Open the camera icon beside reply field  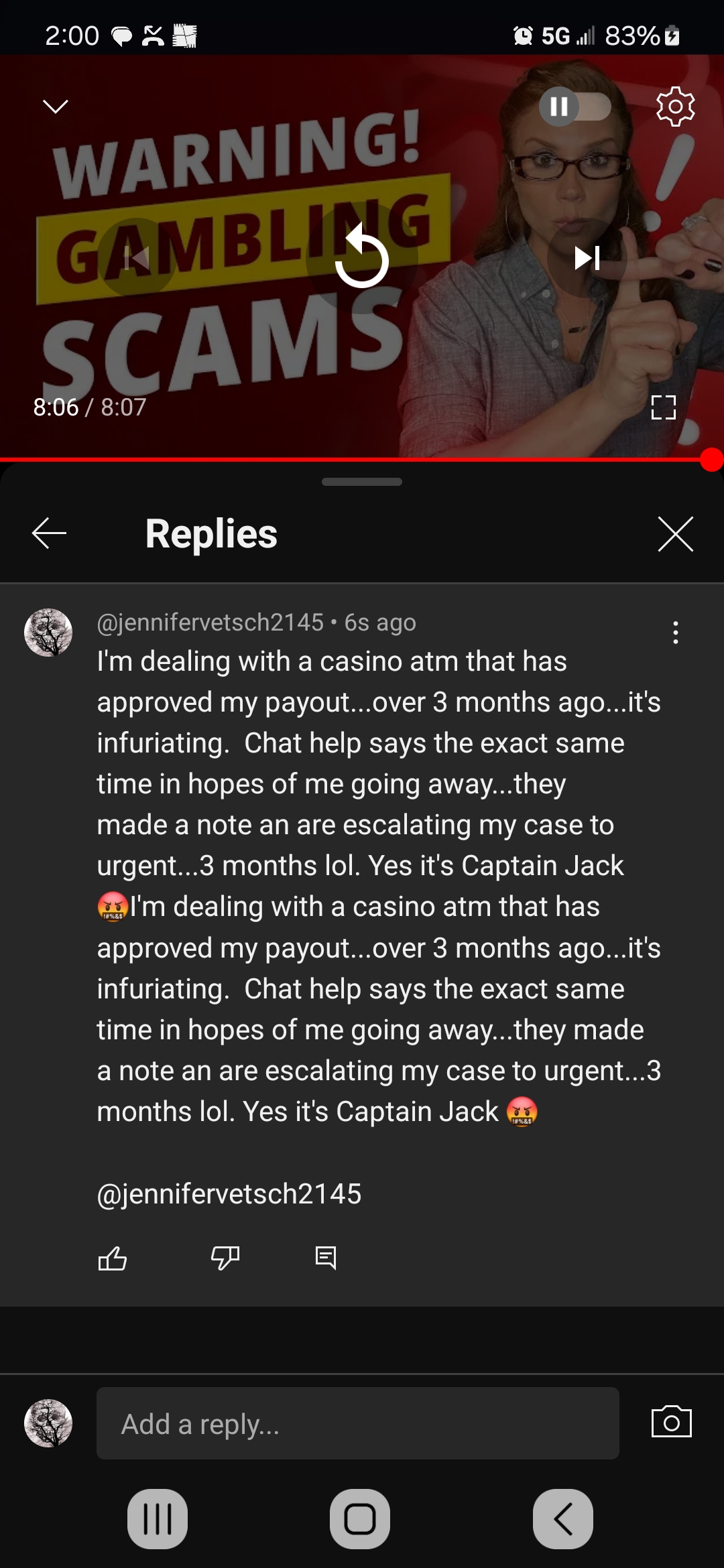(x=672, y=1421)
